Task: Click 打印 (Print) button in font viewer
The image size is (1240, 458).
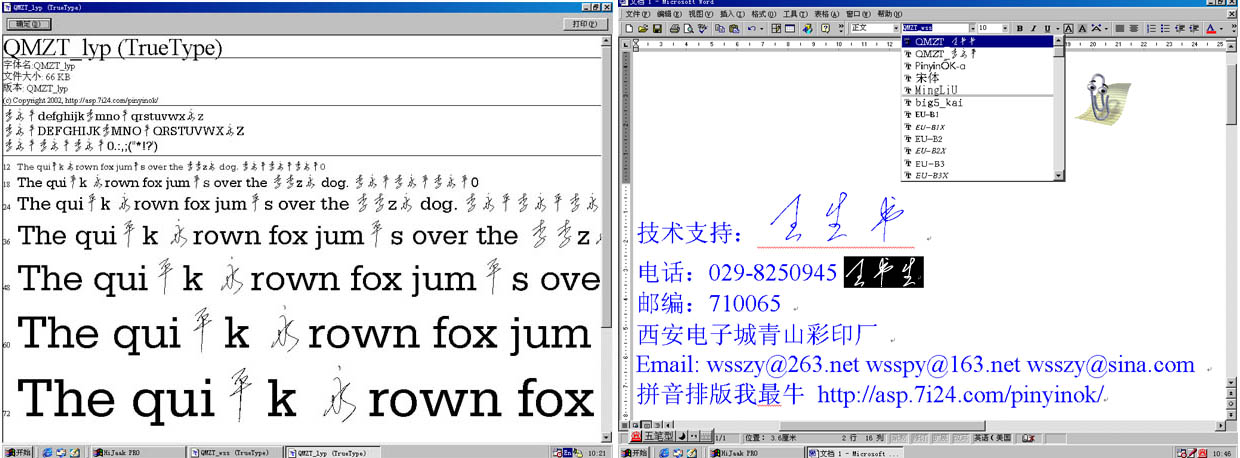Action: pos(584,23)
